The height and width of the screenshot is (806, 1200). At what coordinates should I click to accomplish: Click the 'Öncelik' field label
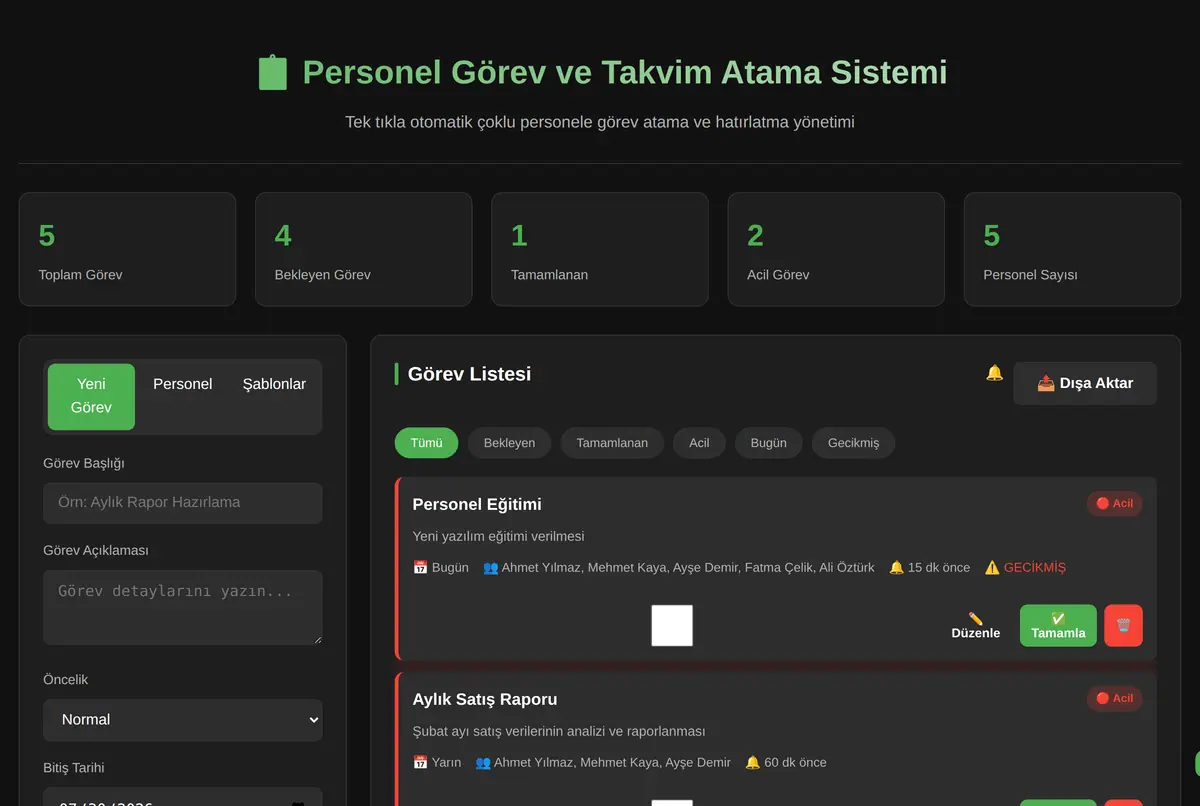[x=66, y=679]
